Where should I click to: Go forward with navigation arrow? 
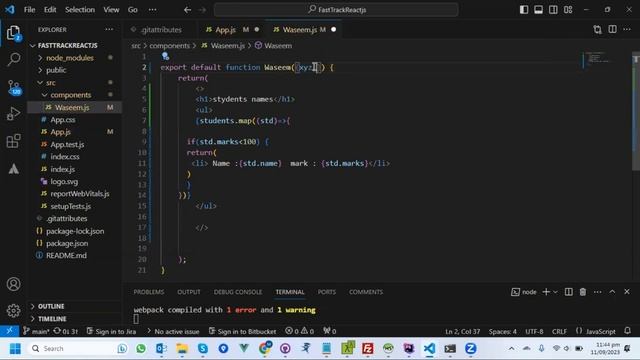202,9
